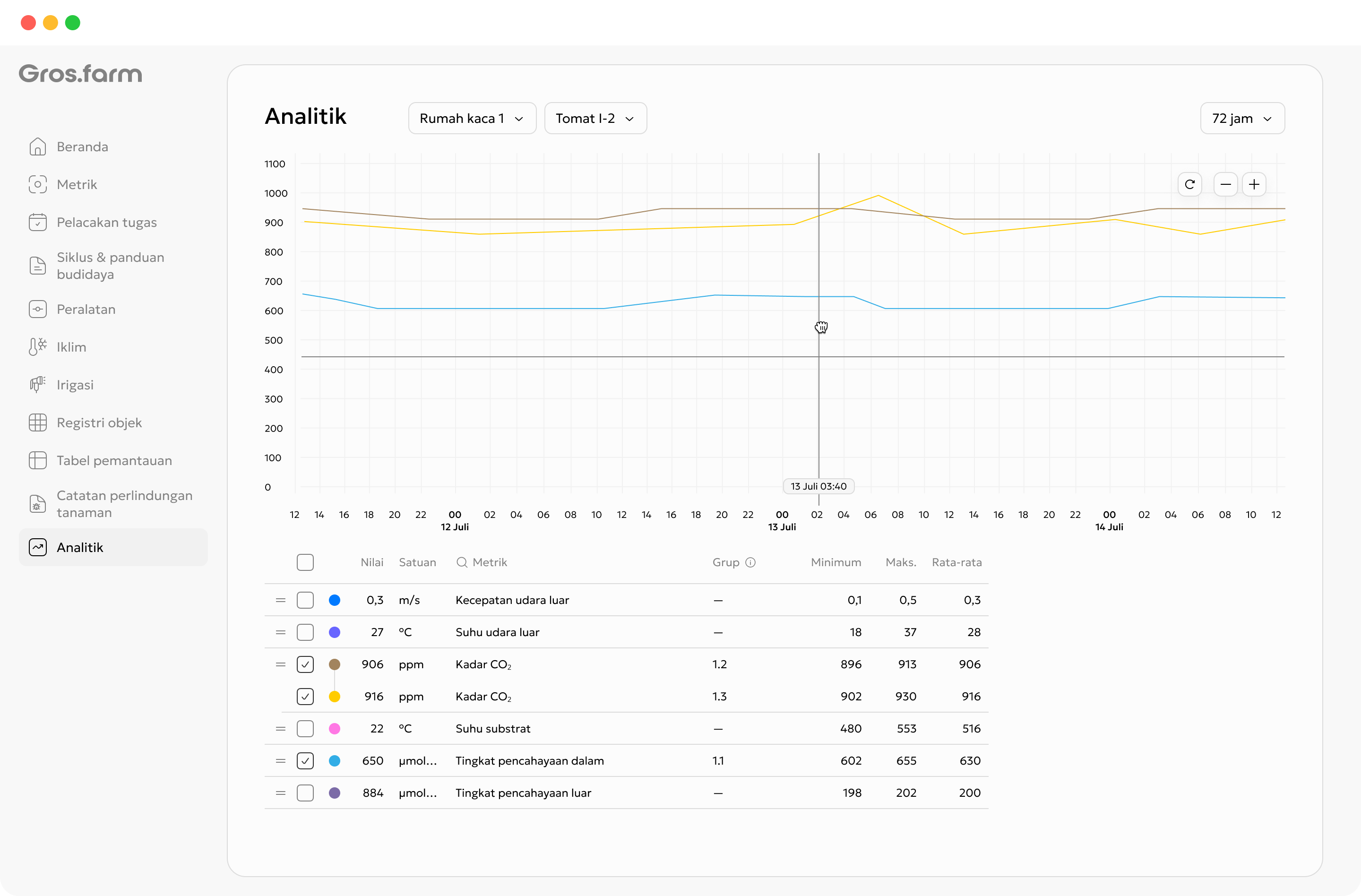The image size is (1361, 896).
Task: Expand the Tomat I-2 dropdown
Action: 595,118
